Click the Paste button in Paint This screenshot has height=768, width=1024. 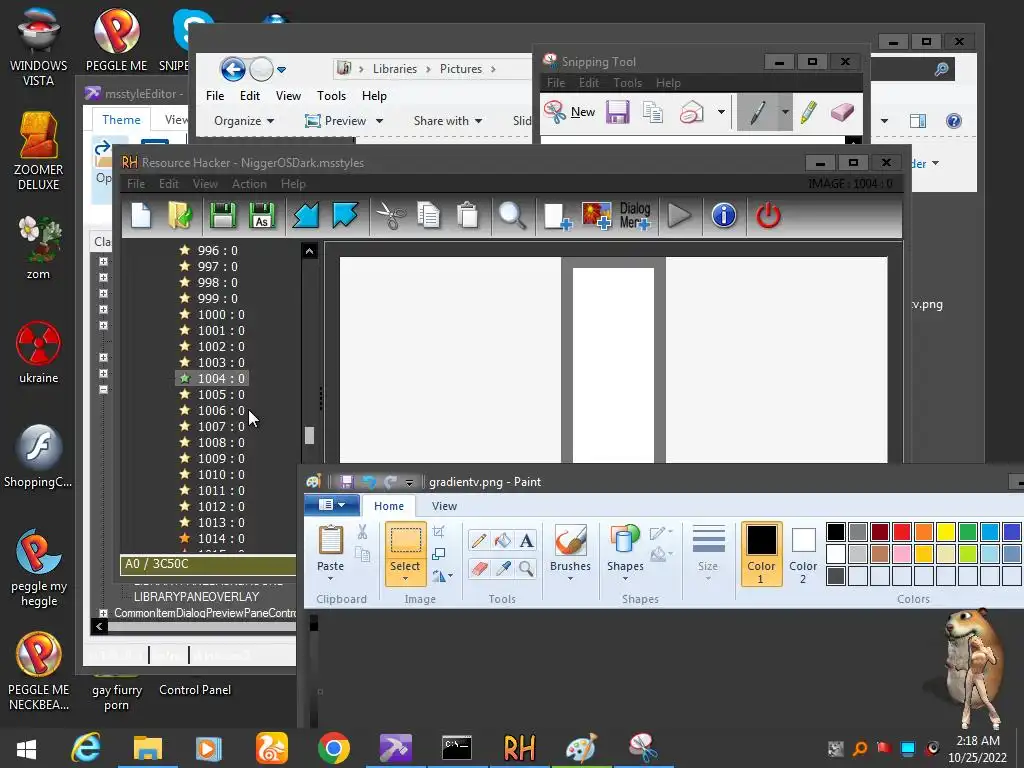330,549
